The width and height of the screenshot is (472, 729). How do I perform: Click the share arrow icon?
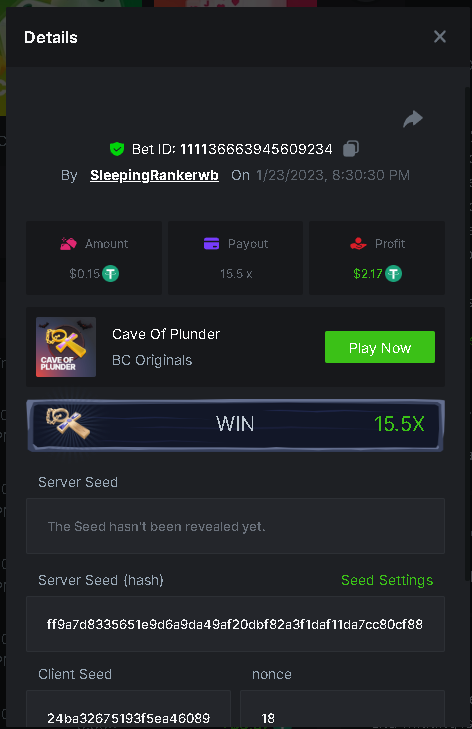coord(412,119)
